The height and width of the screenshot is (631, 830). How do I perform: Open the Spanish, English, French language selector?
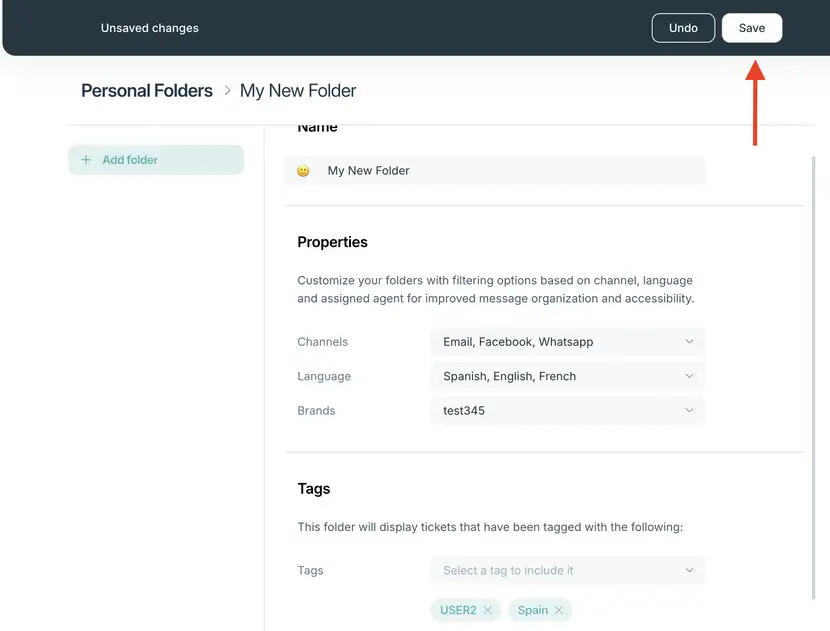point(567,376)
